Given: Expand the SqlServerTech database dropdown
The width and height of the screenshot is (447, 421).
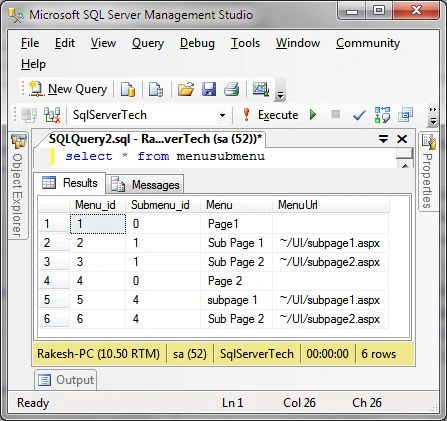Looking at the screenshot, I should tap(222, 115).
